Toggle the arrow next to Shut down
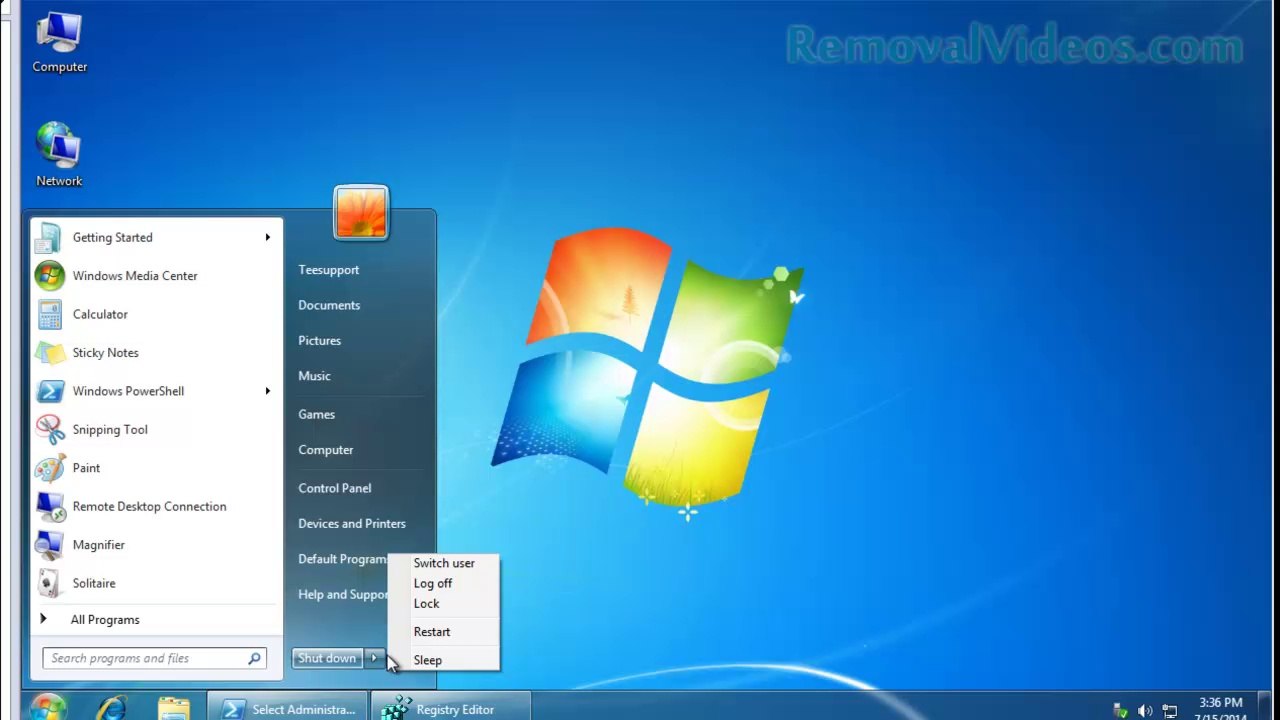 click(x=374, y=658)
